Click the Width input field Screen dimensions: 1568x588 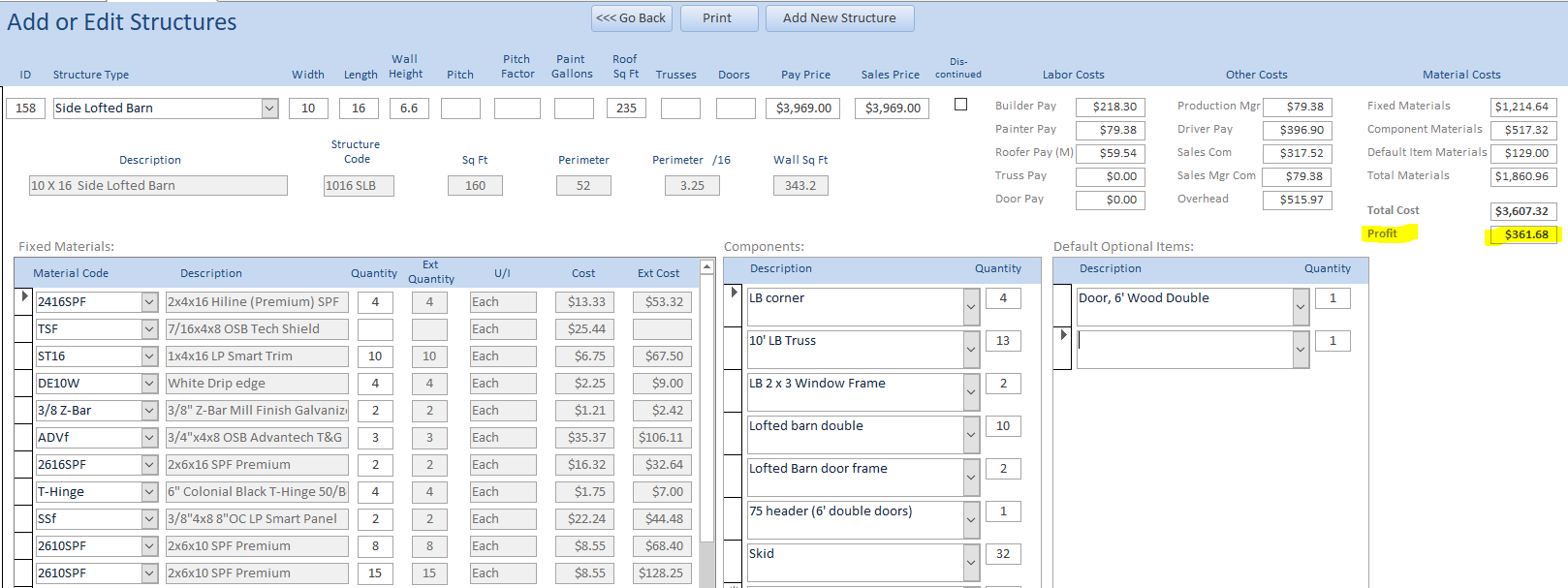[308, 108]
